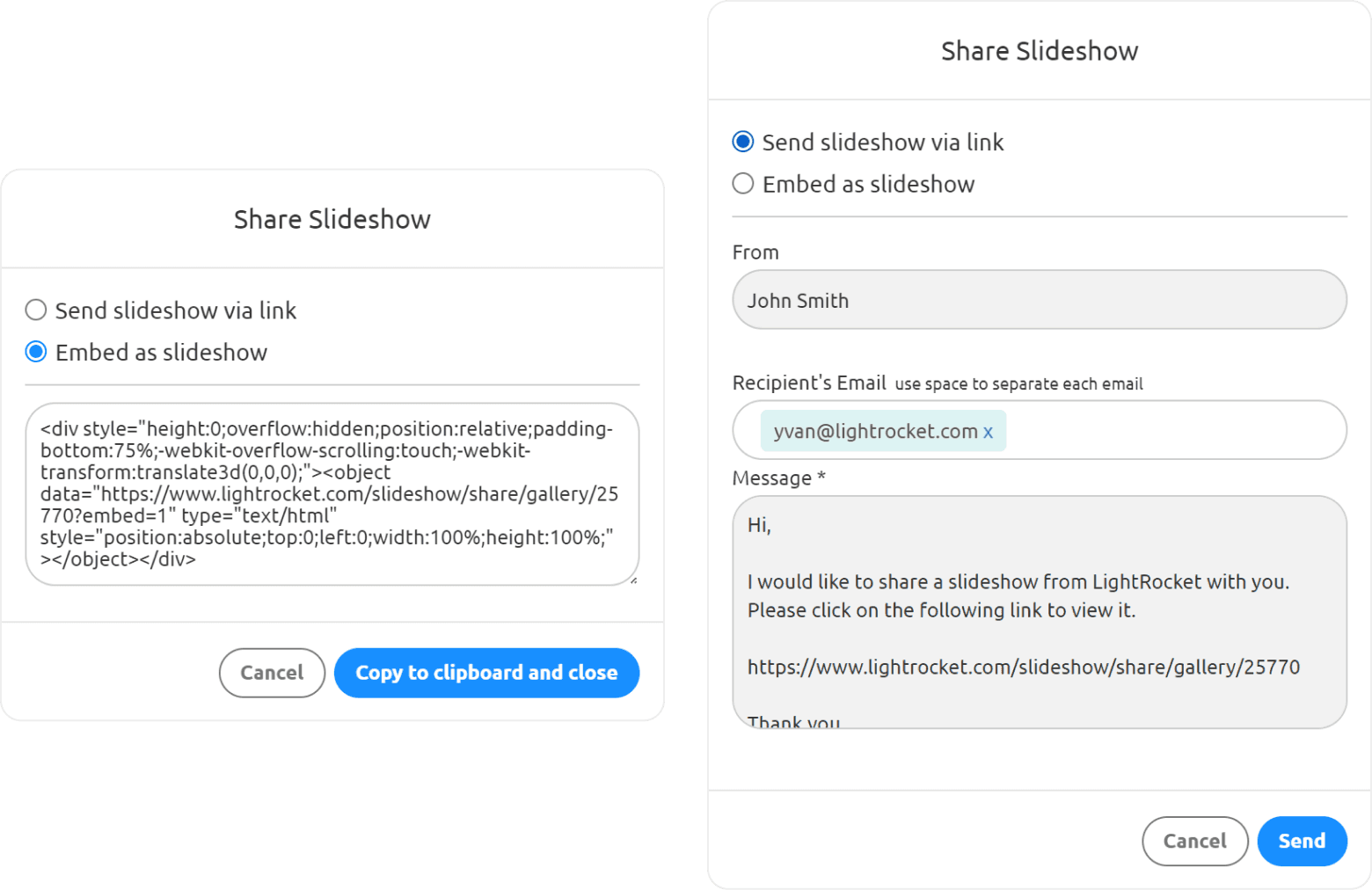Viewport: 1372px width, 890px height.
Task: Click the yvan@lightrocket.com email chip
Action: (875, 432)
